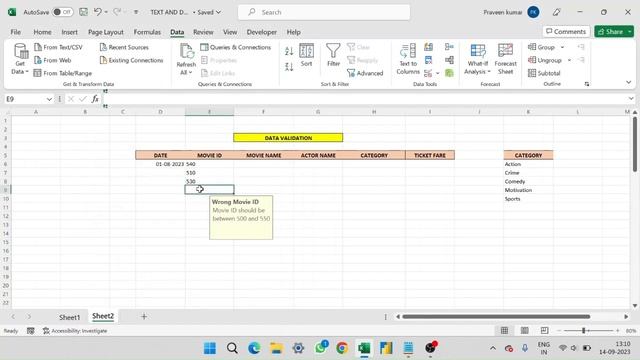
Task: Open Recent Sources
Action: point(124,47)
